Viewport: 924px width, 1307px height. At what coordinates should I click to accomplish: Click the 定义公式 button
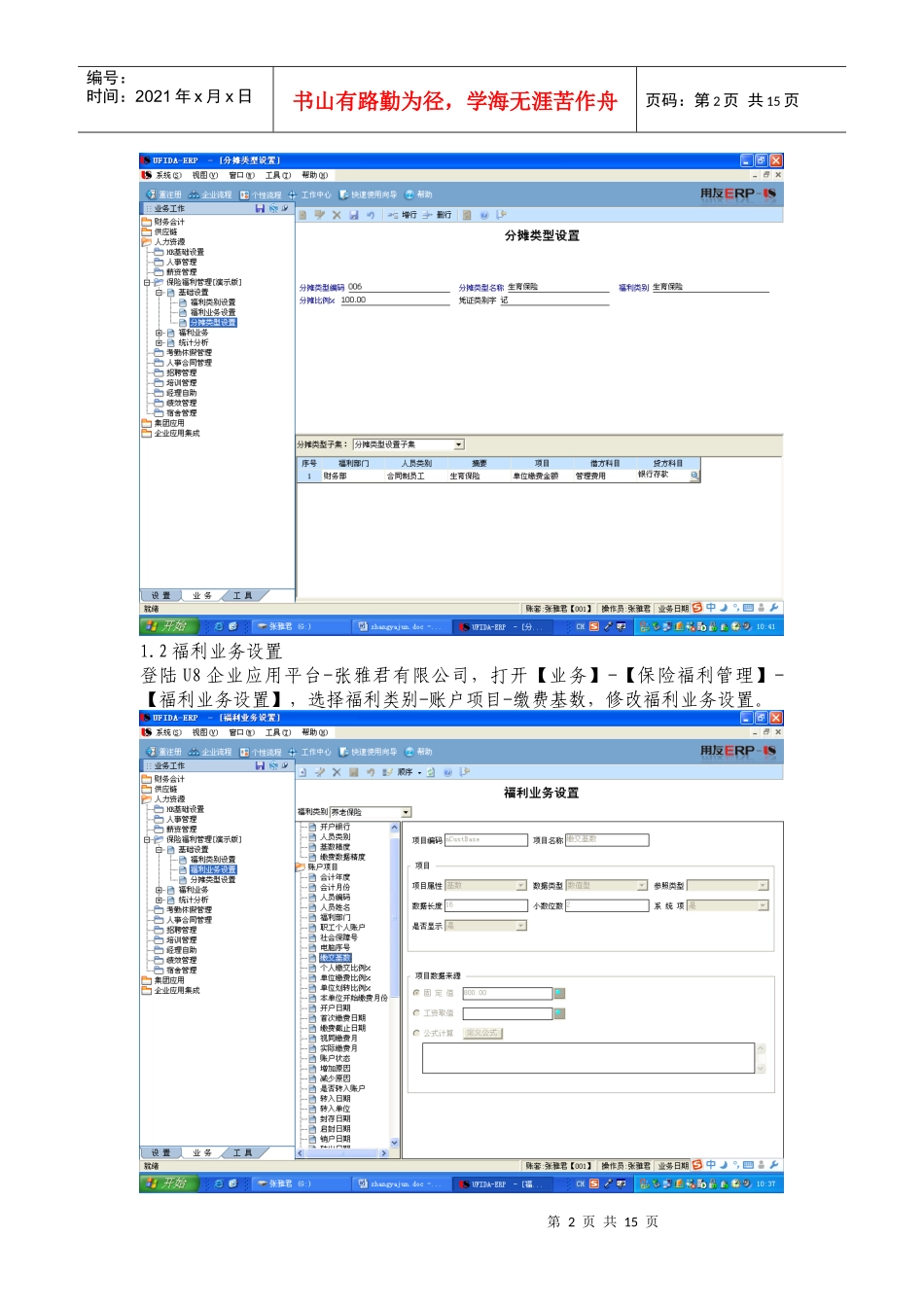(x=482, y=1033)
